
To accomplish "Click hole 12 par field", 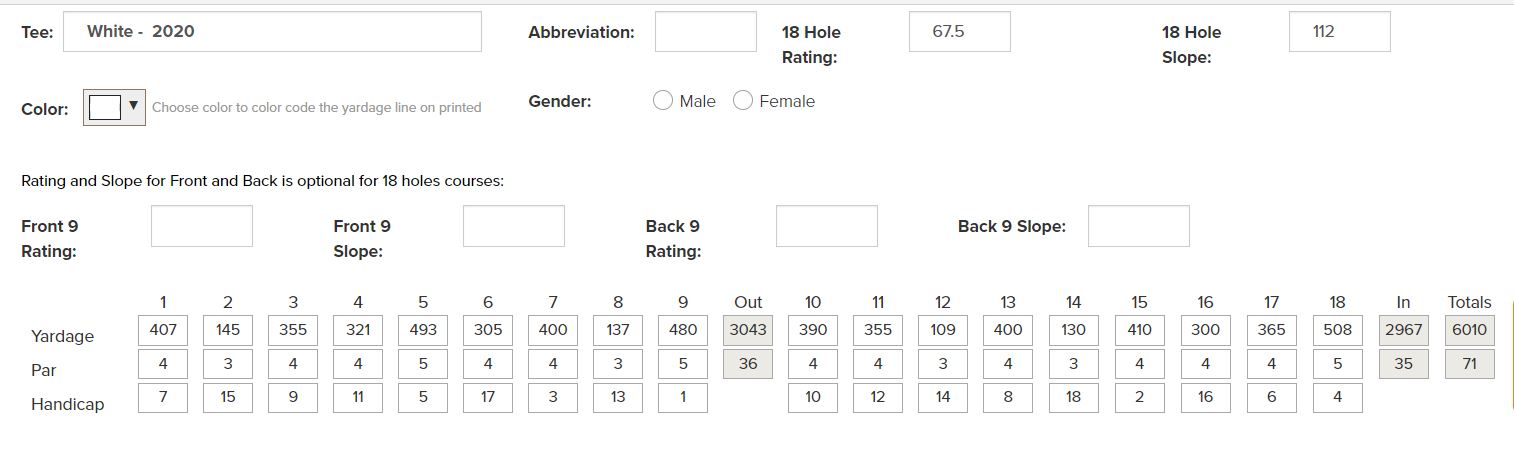I will [943, 364].
